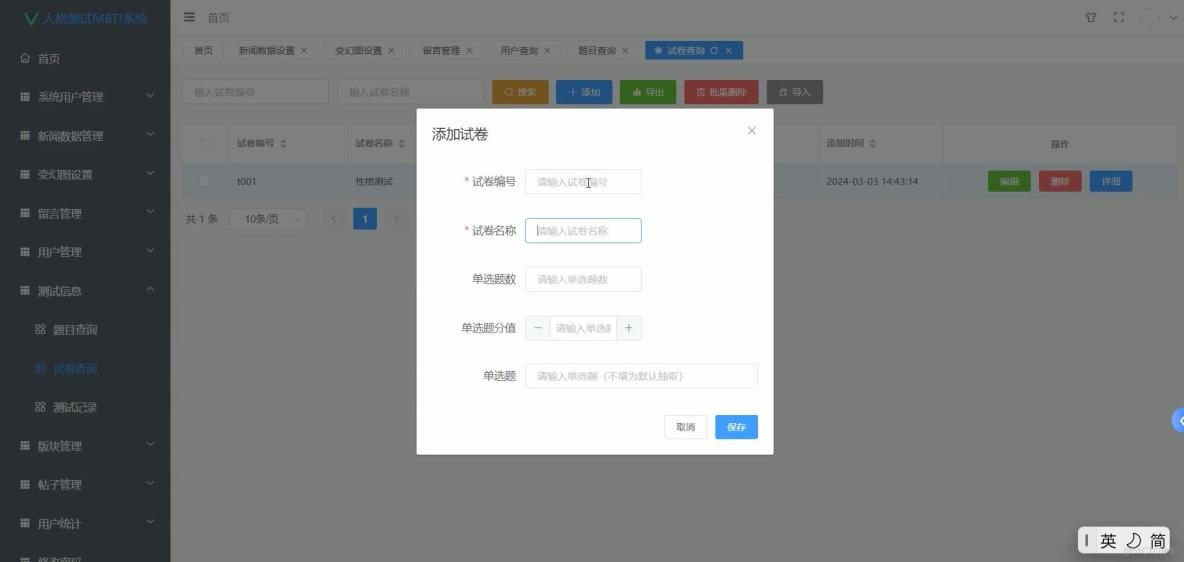Viewport: 1184px width, 562px height.
Task: Close the 试卷查询 tab
Action: 728,51
